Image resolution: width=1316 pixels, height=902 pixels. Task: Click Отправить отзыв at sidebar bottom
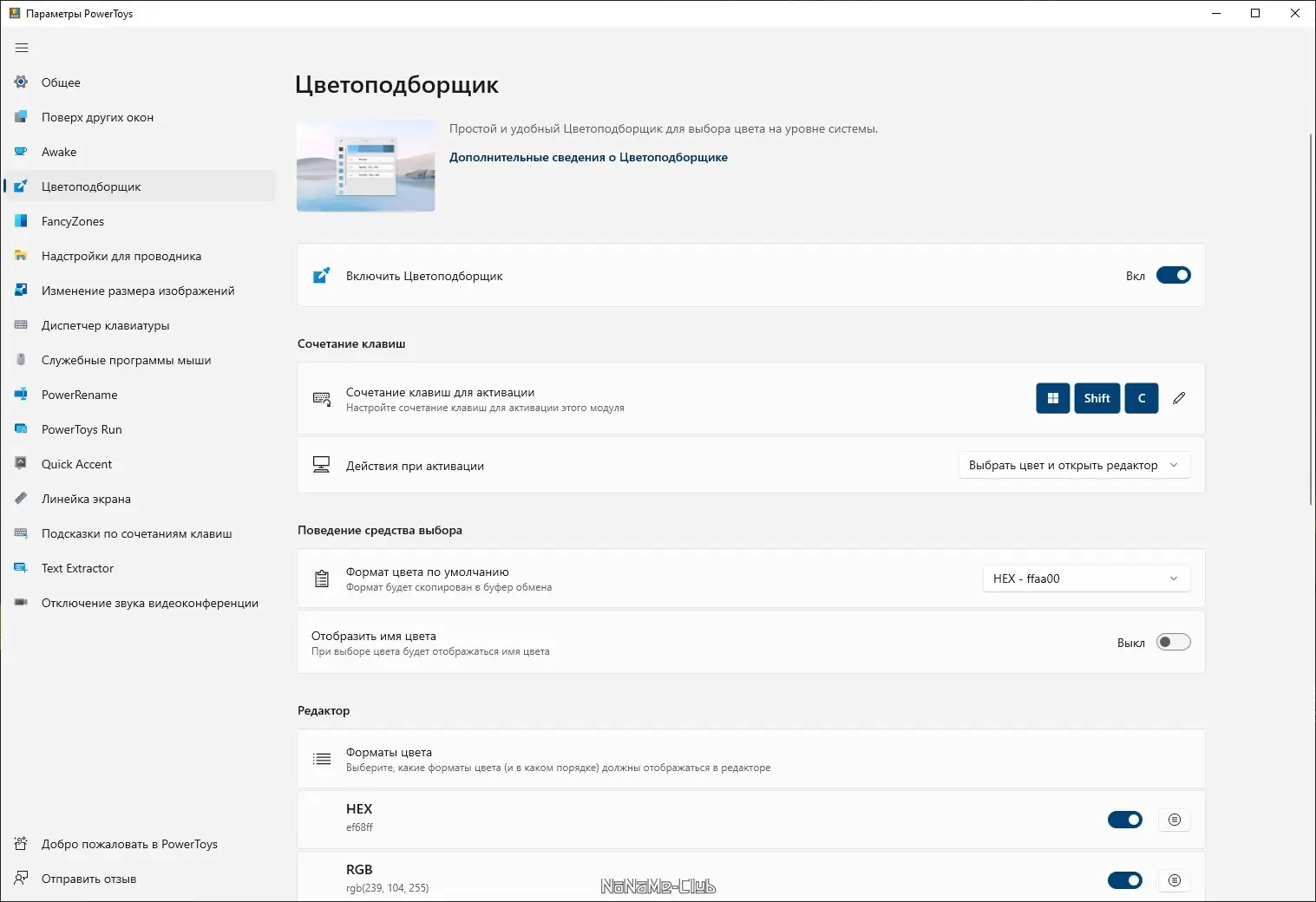point(88,879)
